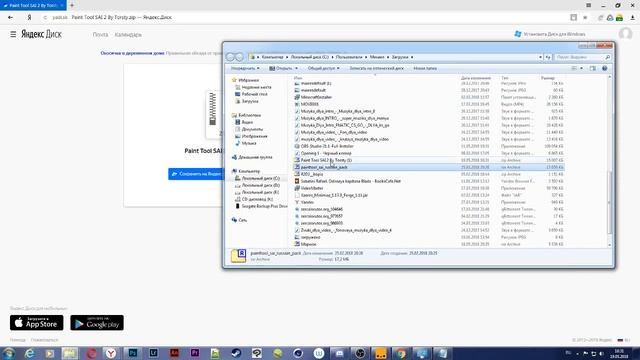This screenshot has height=360, width=640.
Task: Click the browser back arrow
Action: [x=10, y=18]
